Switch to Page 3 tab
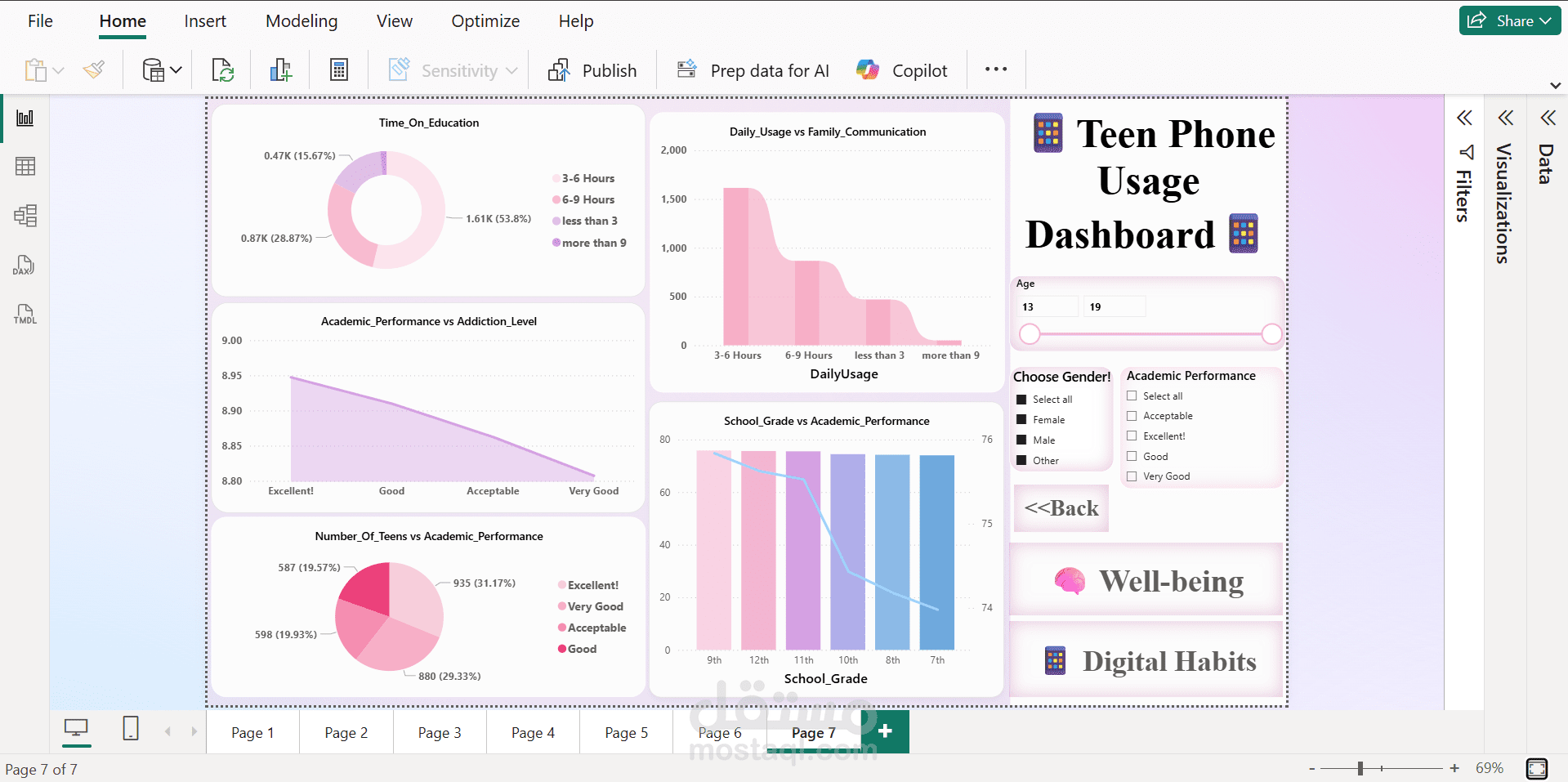This screenshot has width=1568, height=782. tap(440, 732)
